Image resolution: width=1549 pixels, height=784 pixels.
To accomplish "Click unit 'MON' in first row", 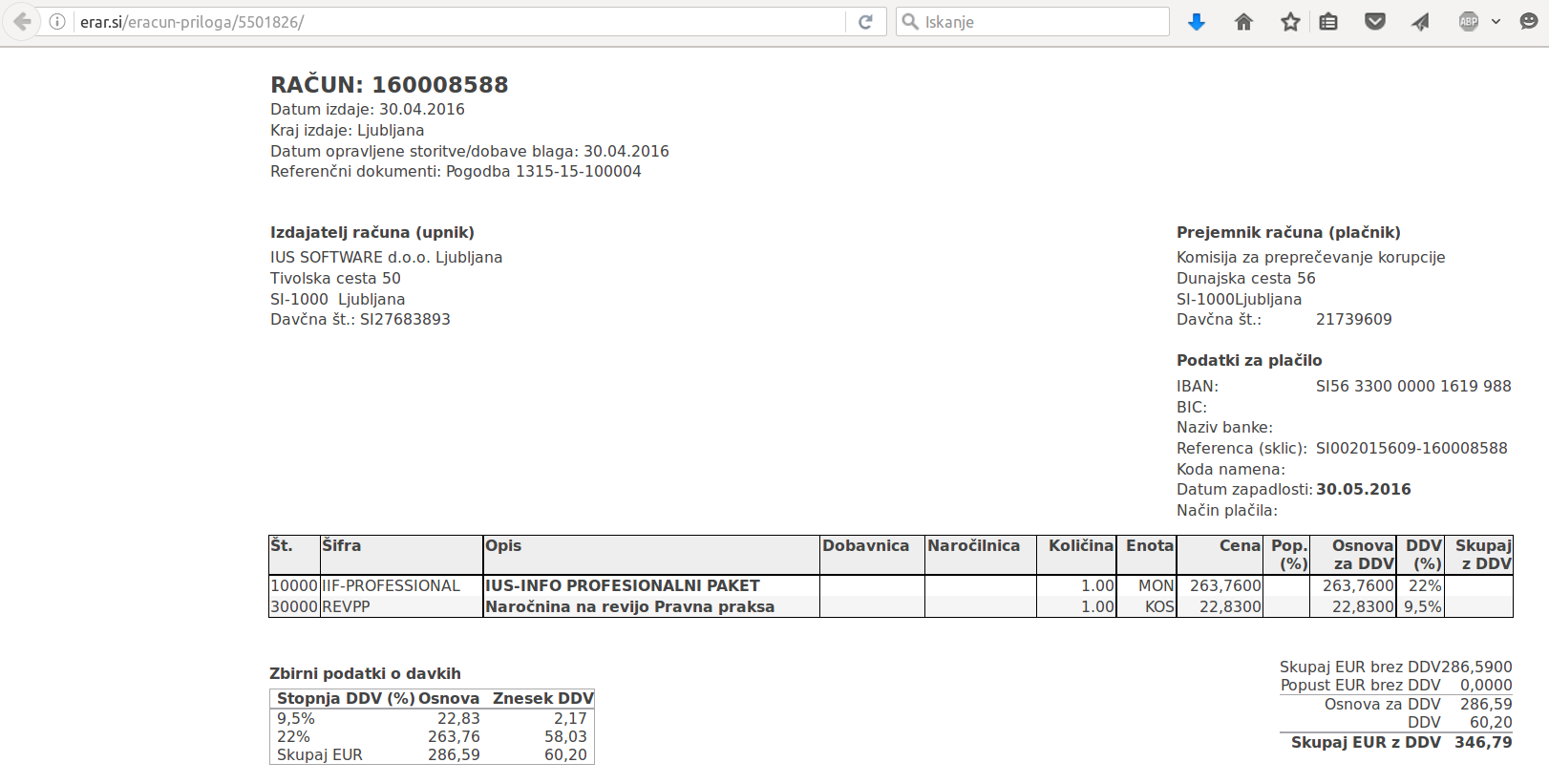I will coord(1156,585).
